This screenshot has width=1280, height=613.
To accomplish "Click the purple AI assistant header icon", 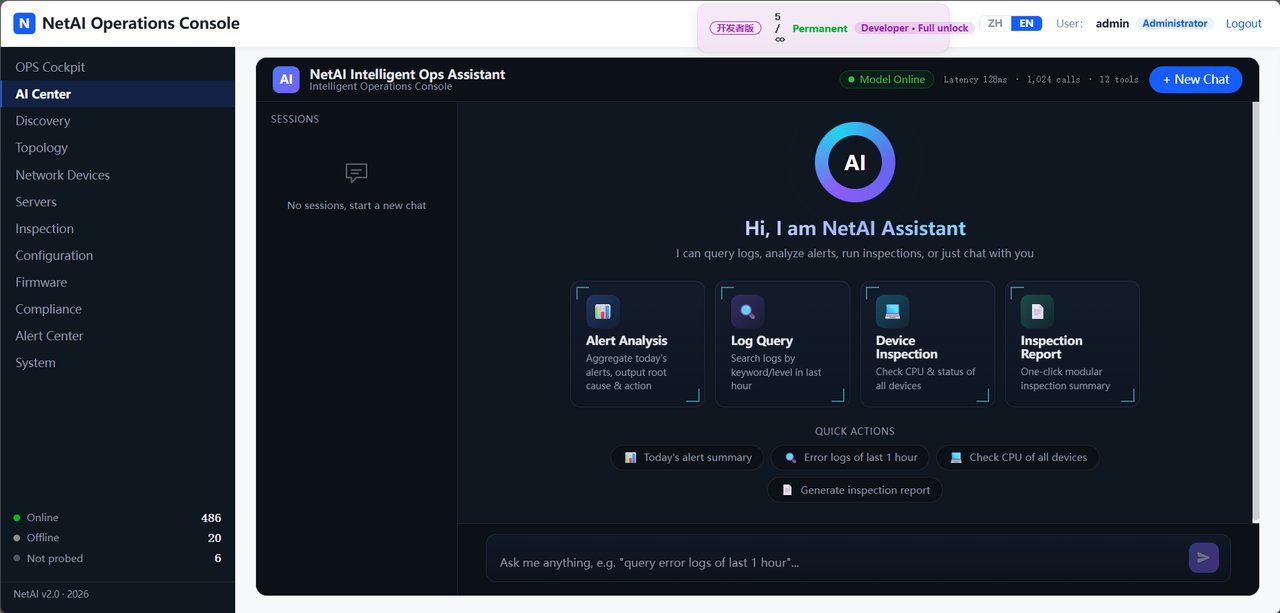I will pyautogui.click(x=286, y=80).
